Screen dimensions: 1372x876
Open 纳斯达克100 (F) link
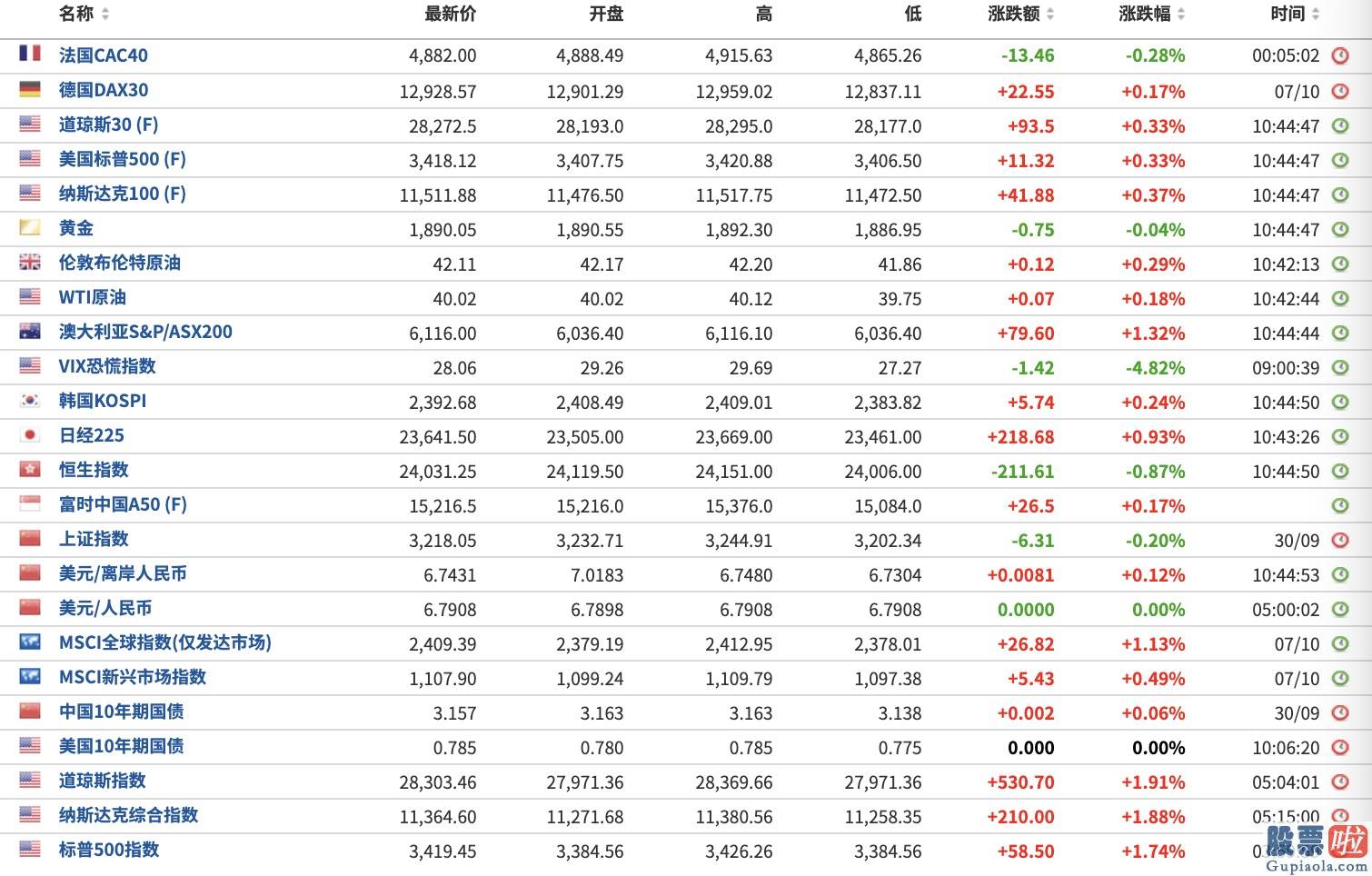click(123, 194)
